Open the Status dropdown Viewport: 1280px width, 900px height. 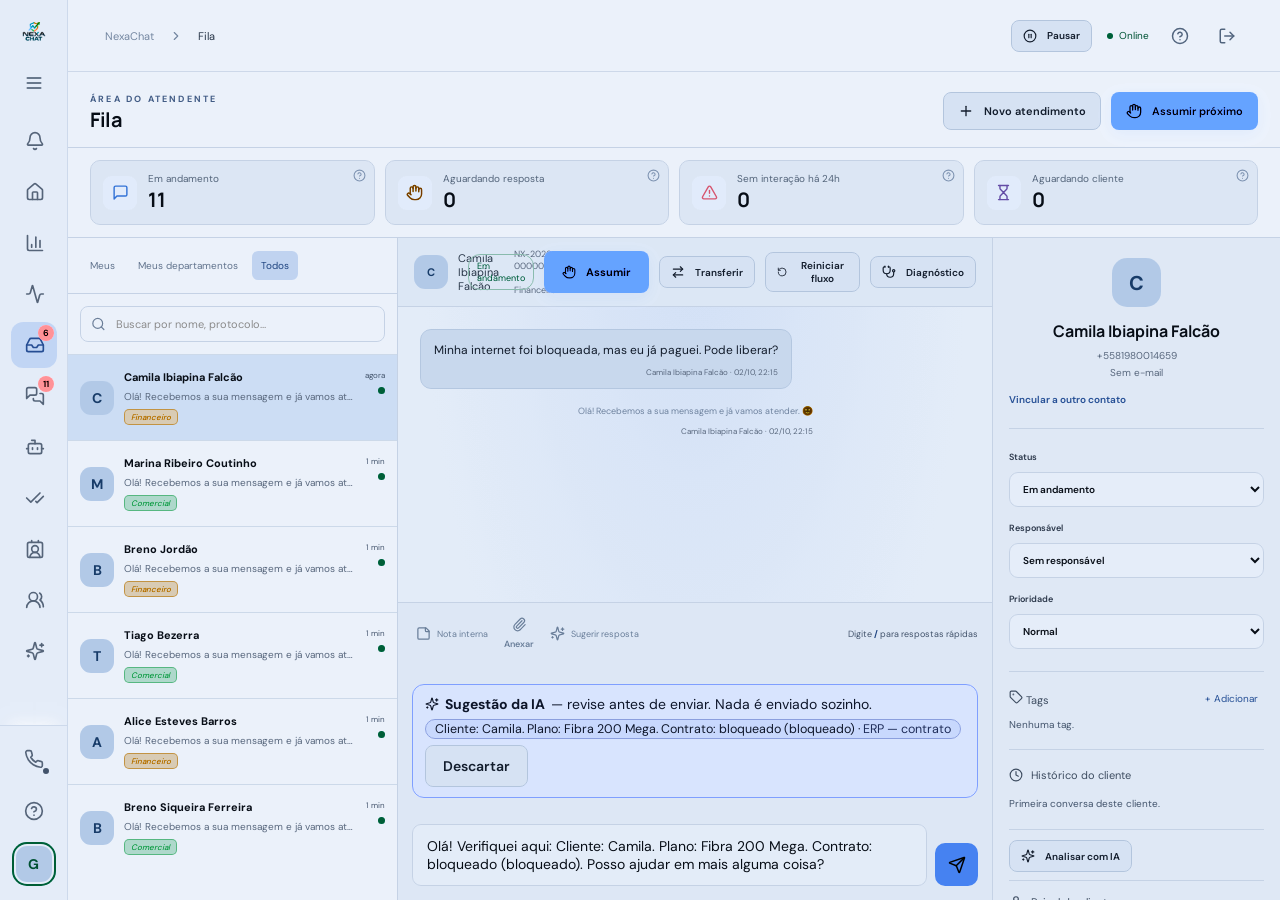[x=1136, y=489]
